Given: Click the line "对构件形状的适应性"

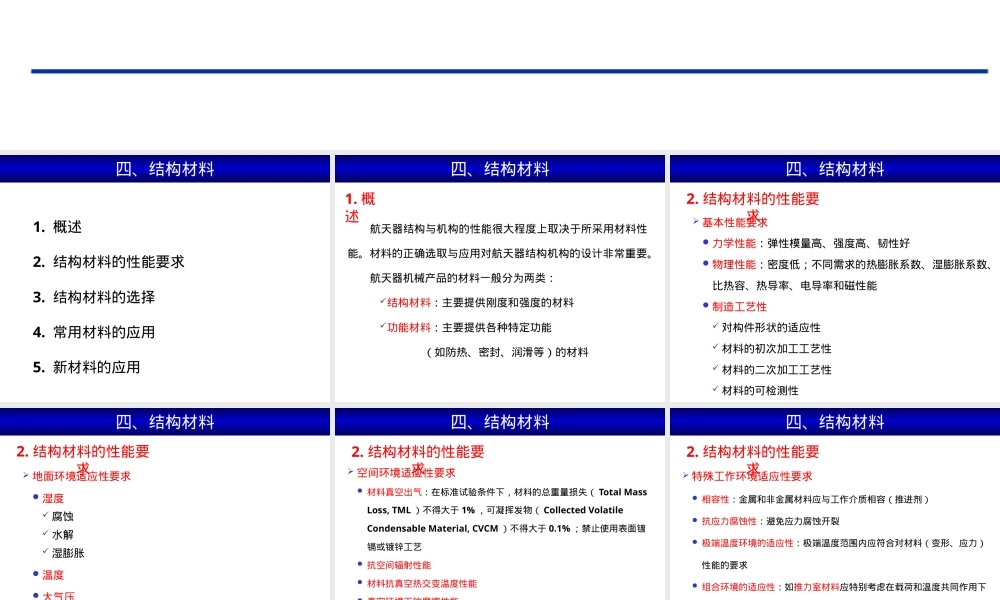Looking at the screenshot, I should (771, 328).
